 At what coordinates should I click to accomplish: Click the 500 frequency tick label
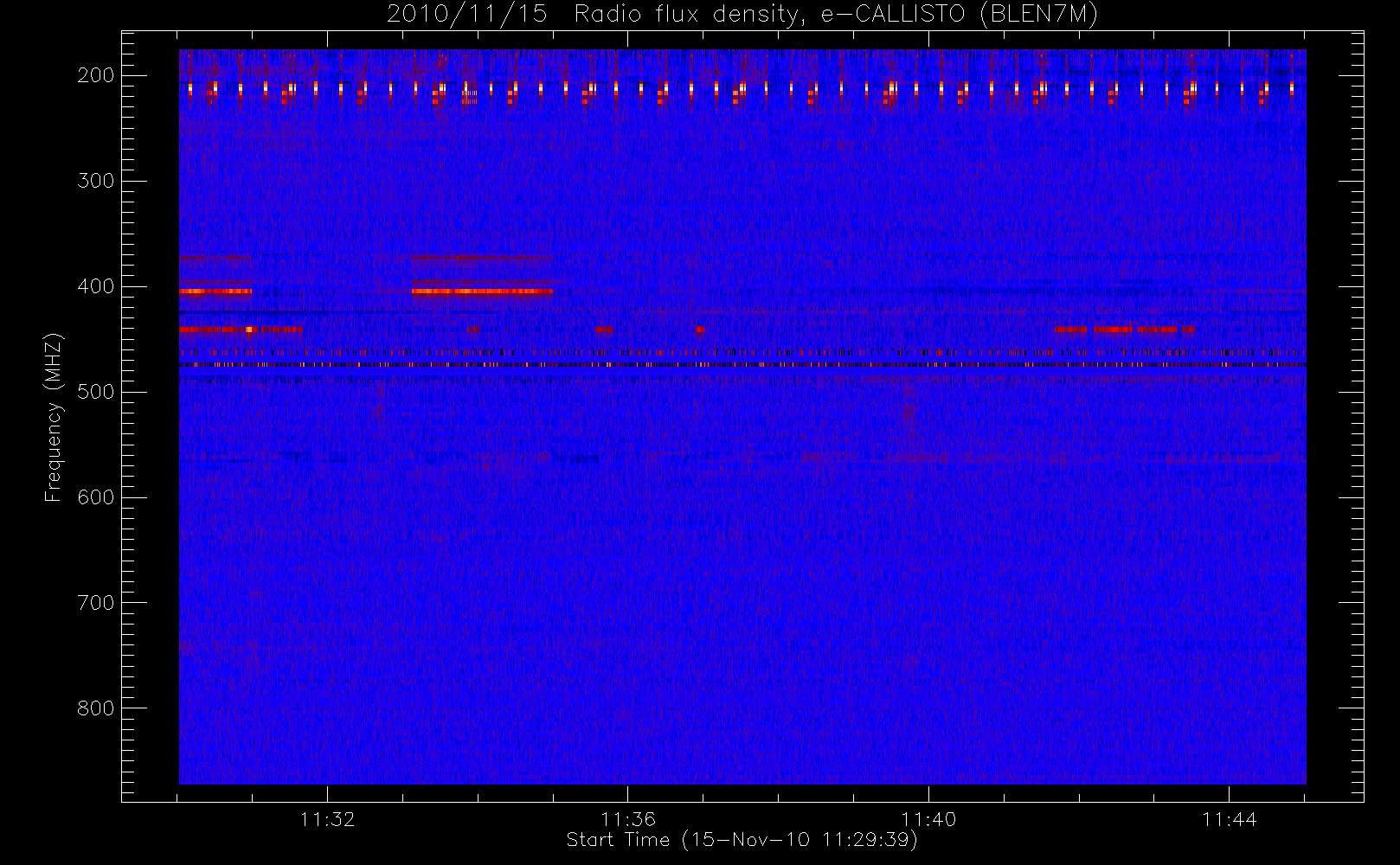95,392
